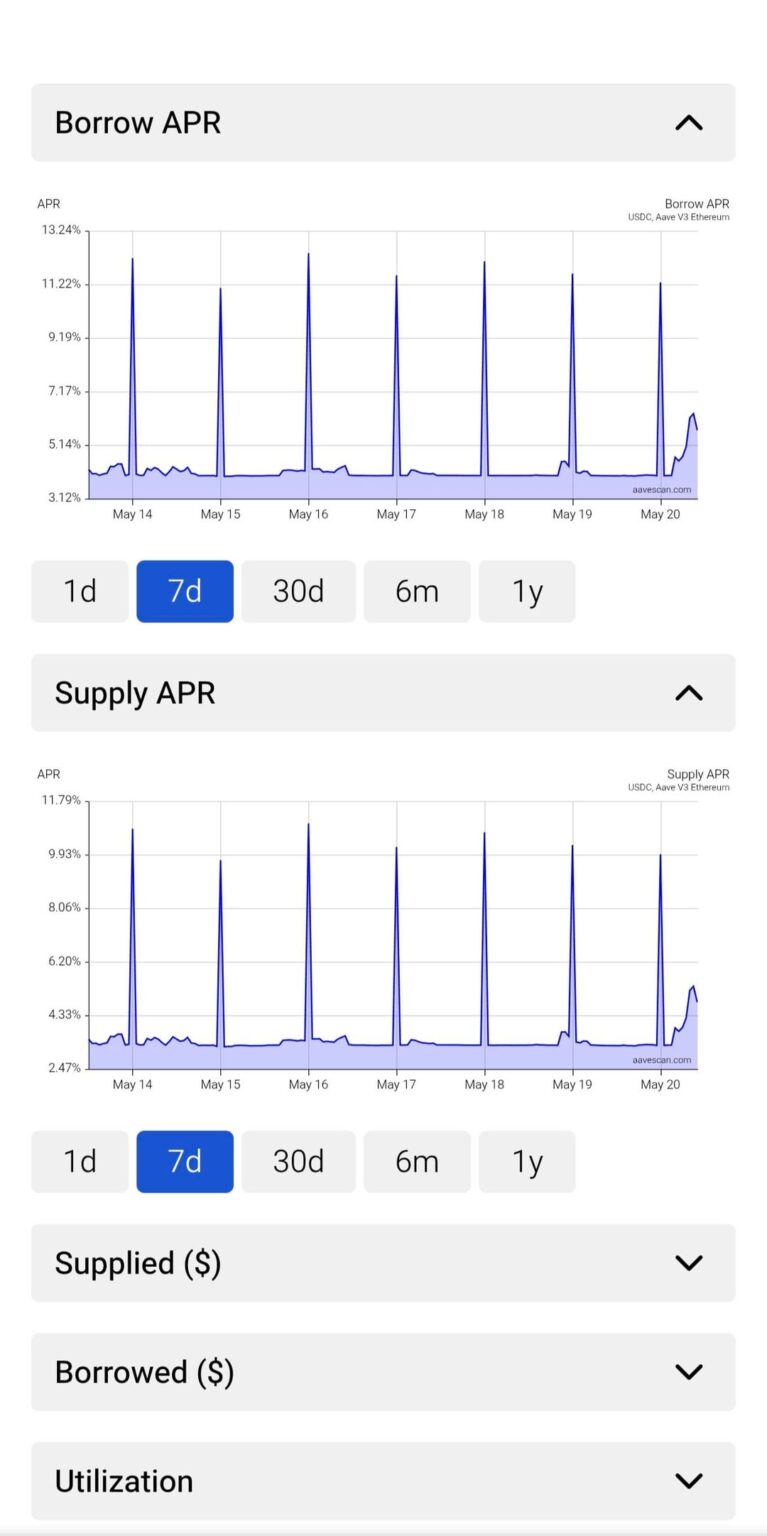Expand the Utilization section
The width and height of the screenshot is (767, 1536).
(383, 1481)
